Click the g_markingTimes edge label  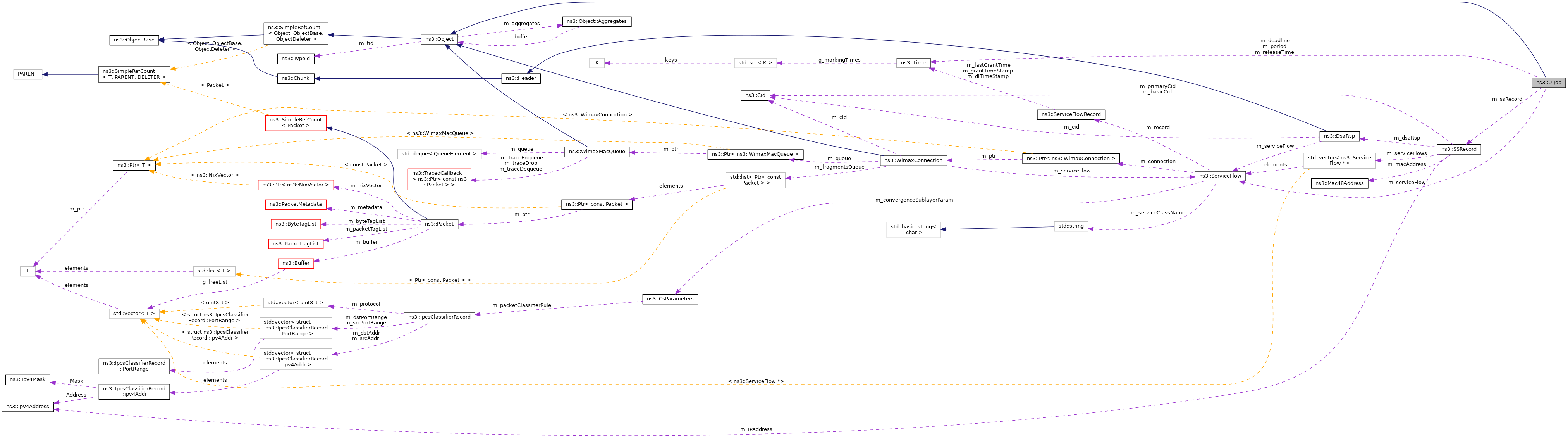[839, 60]
